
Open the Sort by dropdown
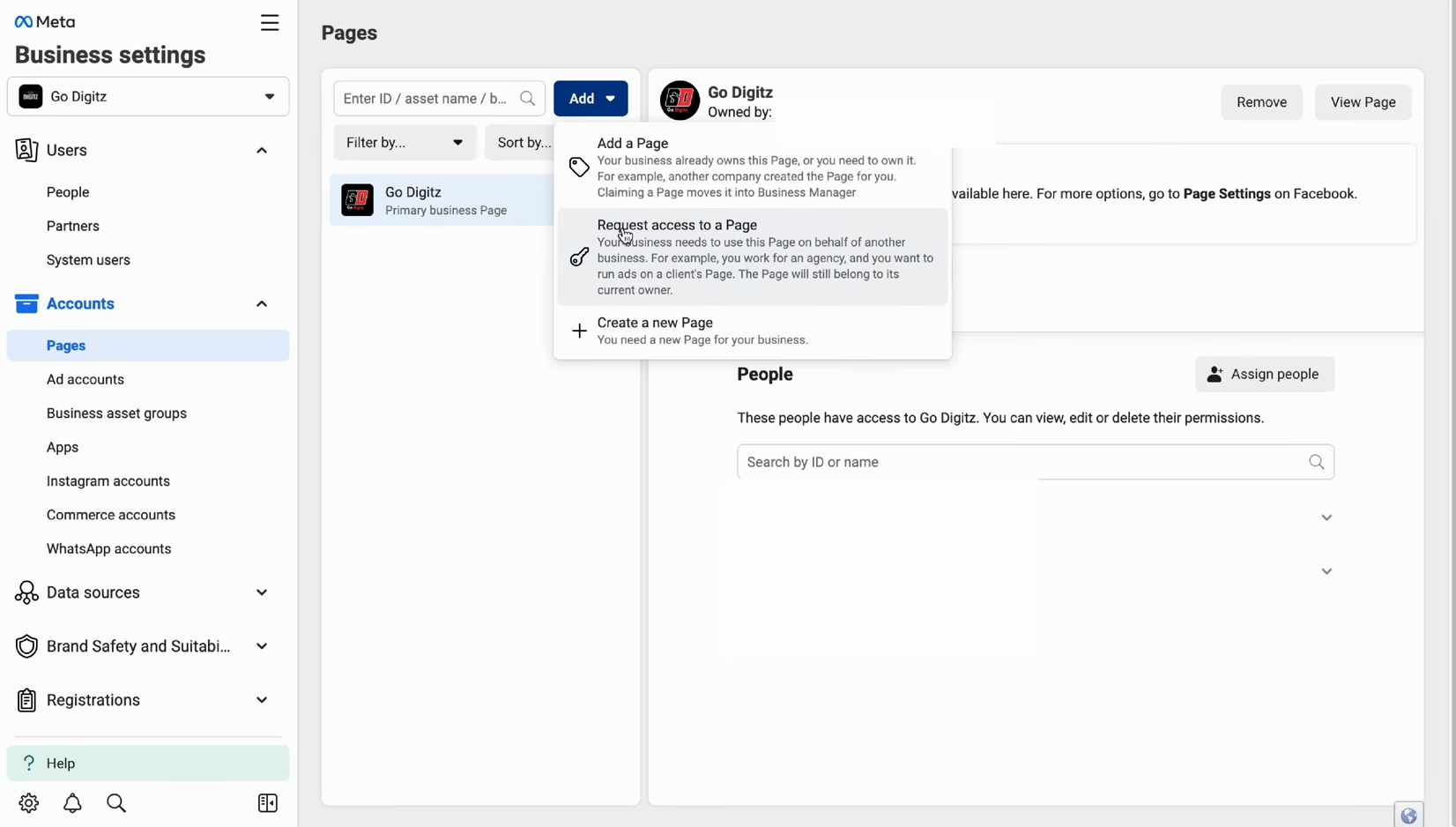[x=520, y=143]
